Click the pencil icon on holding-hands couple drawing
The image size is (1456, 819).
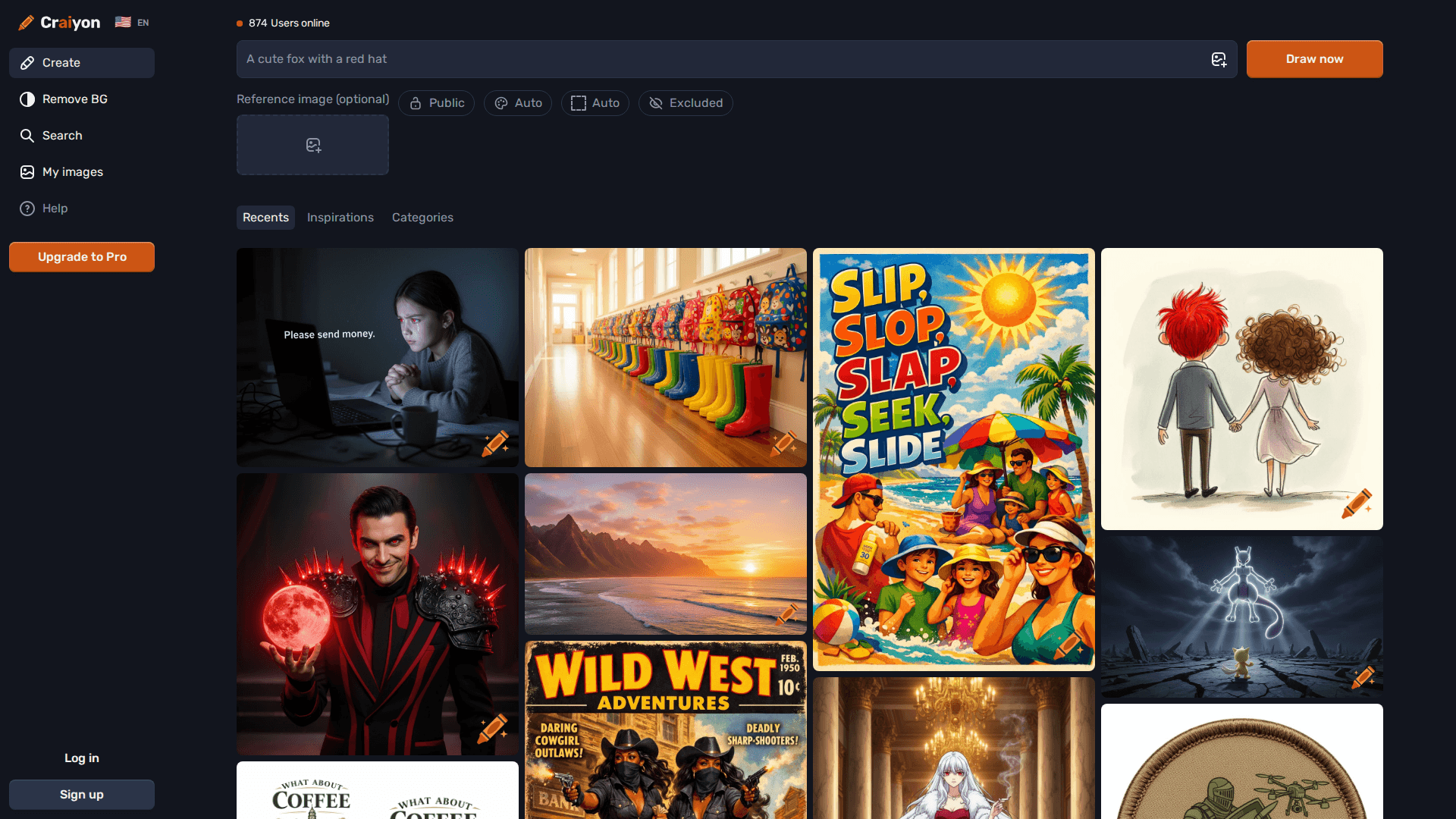coord(1357,504)
